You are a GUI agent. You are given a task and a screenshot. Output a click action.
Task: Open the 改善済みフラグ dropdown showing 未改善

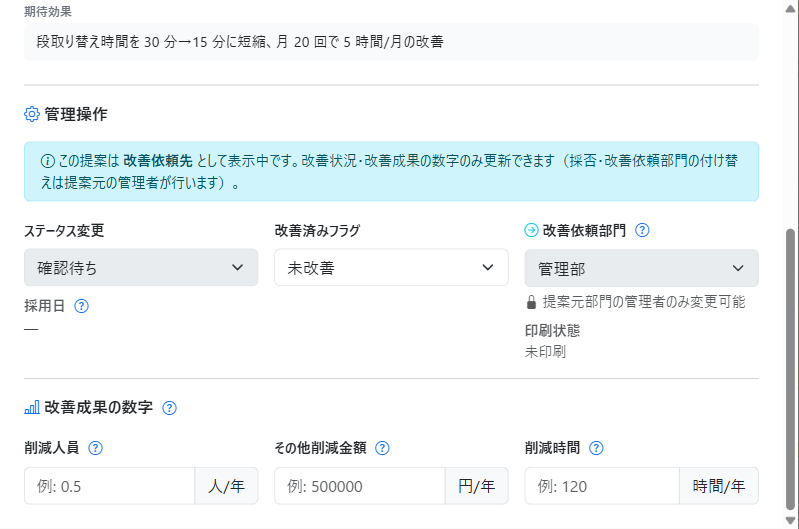click(x=391, y=268)
